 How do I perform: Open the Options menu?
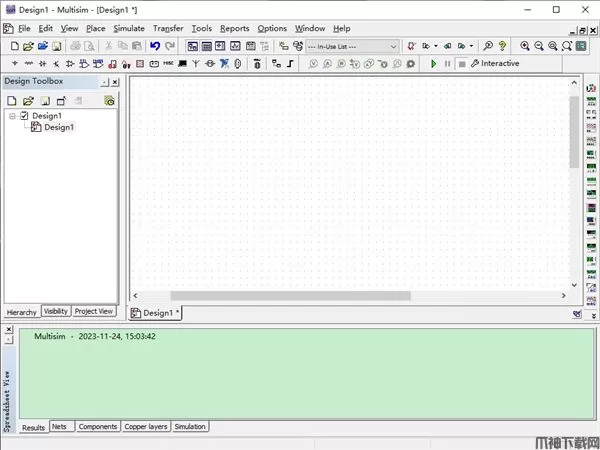272,29
